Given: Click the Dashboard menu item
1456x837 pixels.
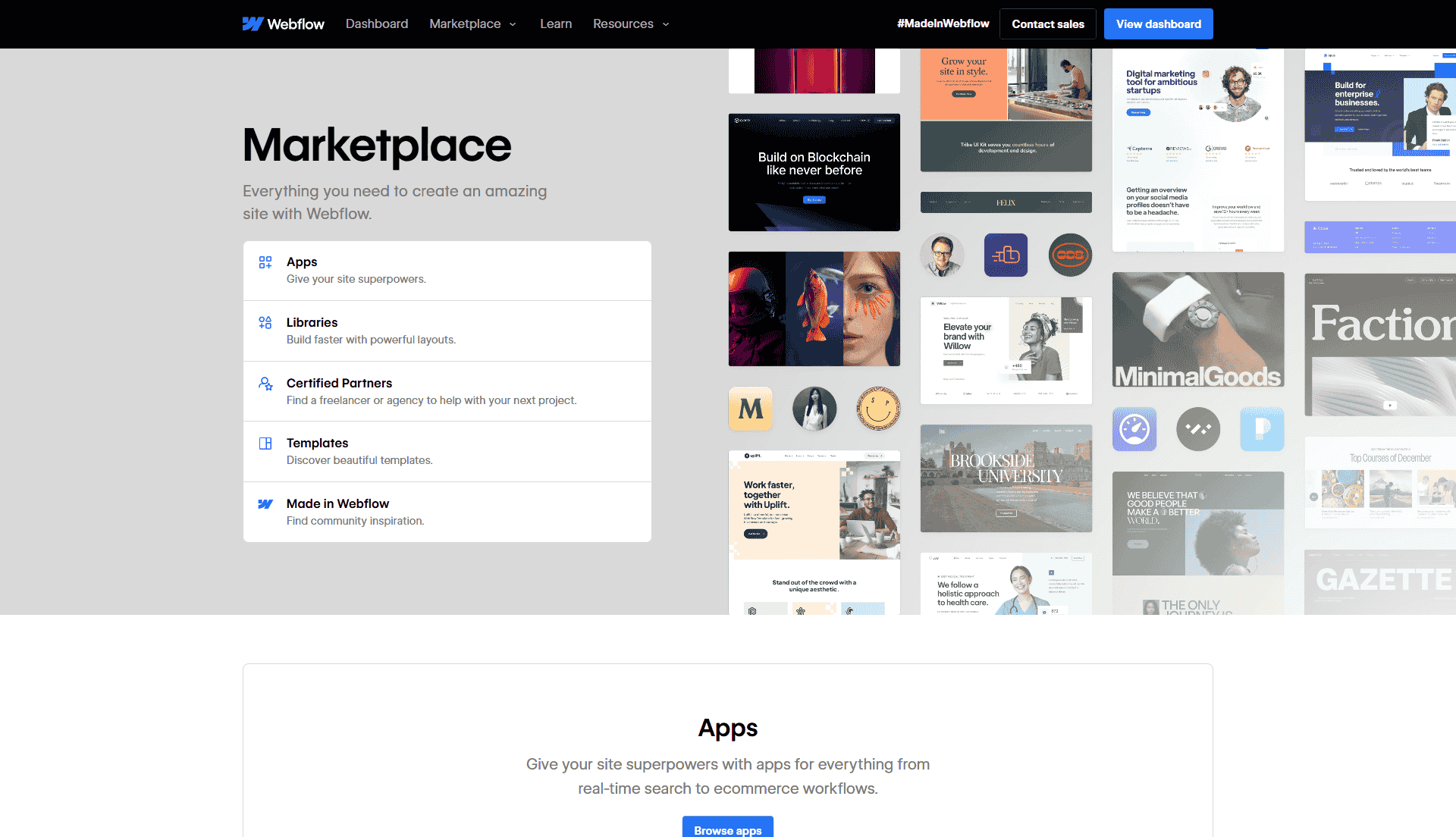Looking at the screenshot, I should [x=377, y=24].
